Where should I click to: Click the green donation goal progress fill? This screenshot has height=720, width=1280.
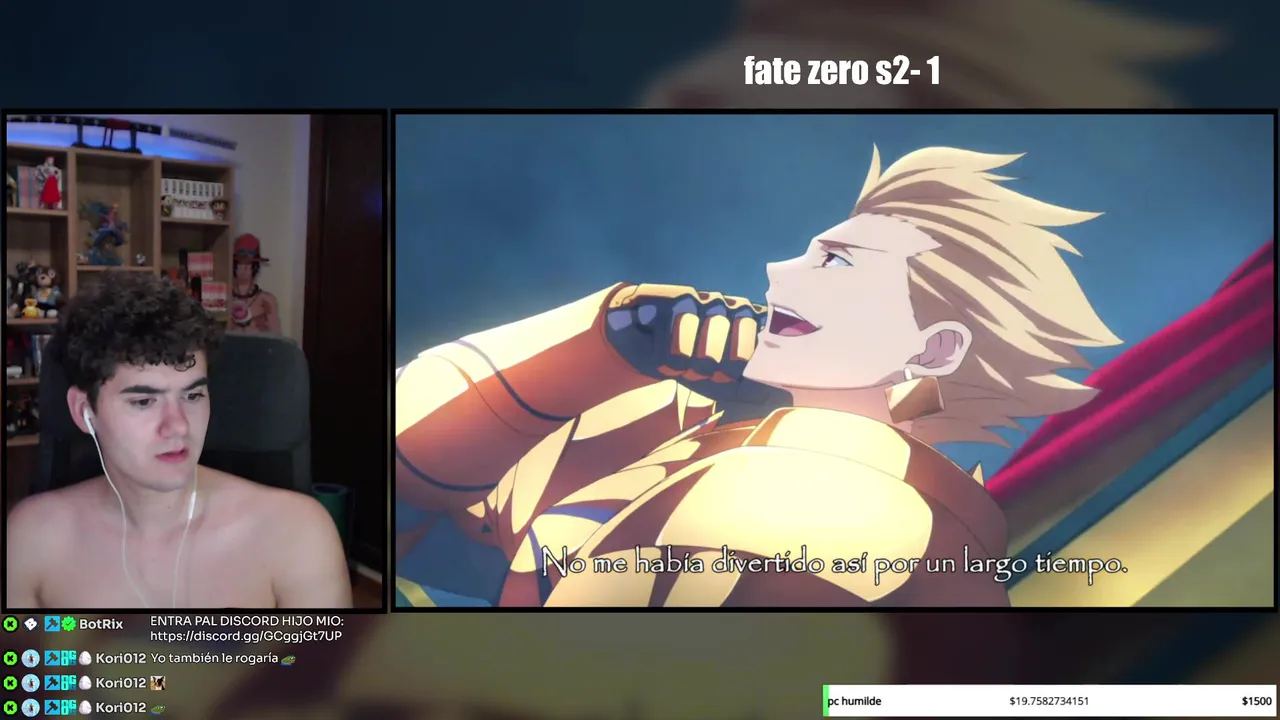point(825,701)
